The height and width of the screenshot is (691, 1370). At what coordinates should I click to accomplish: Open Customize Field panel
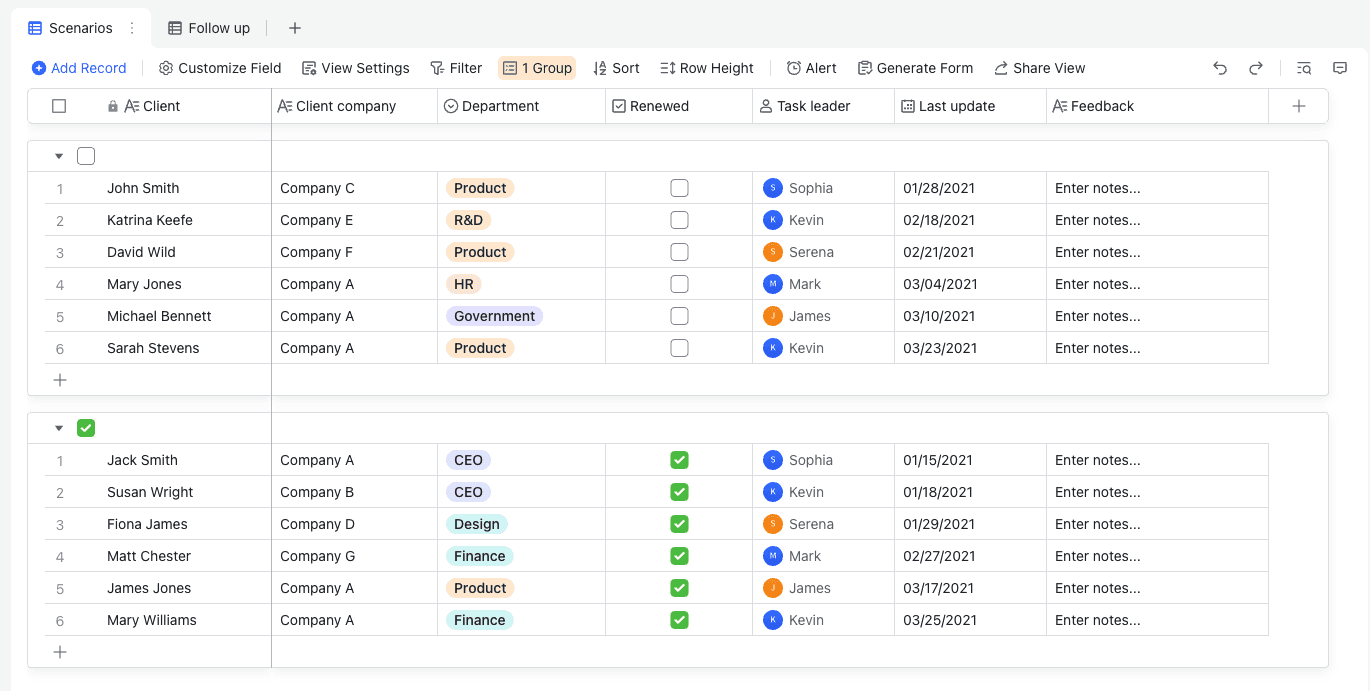(220, 68)
